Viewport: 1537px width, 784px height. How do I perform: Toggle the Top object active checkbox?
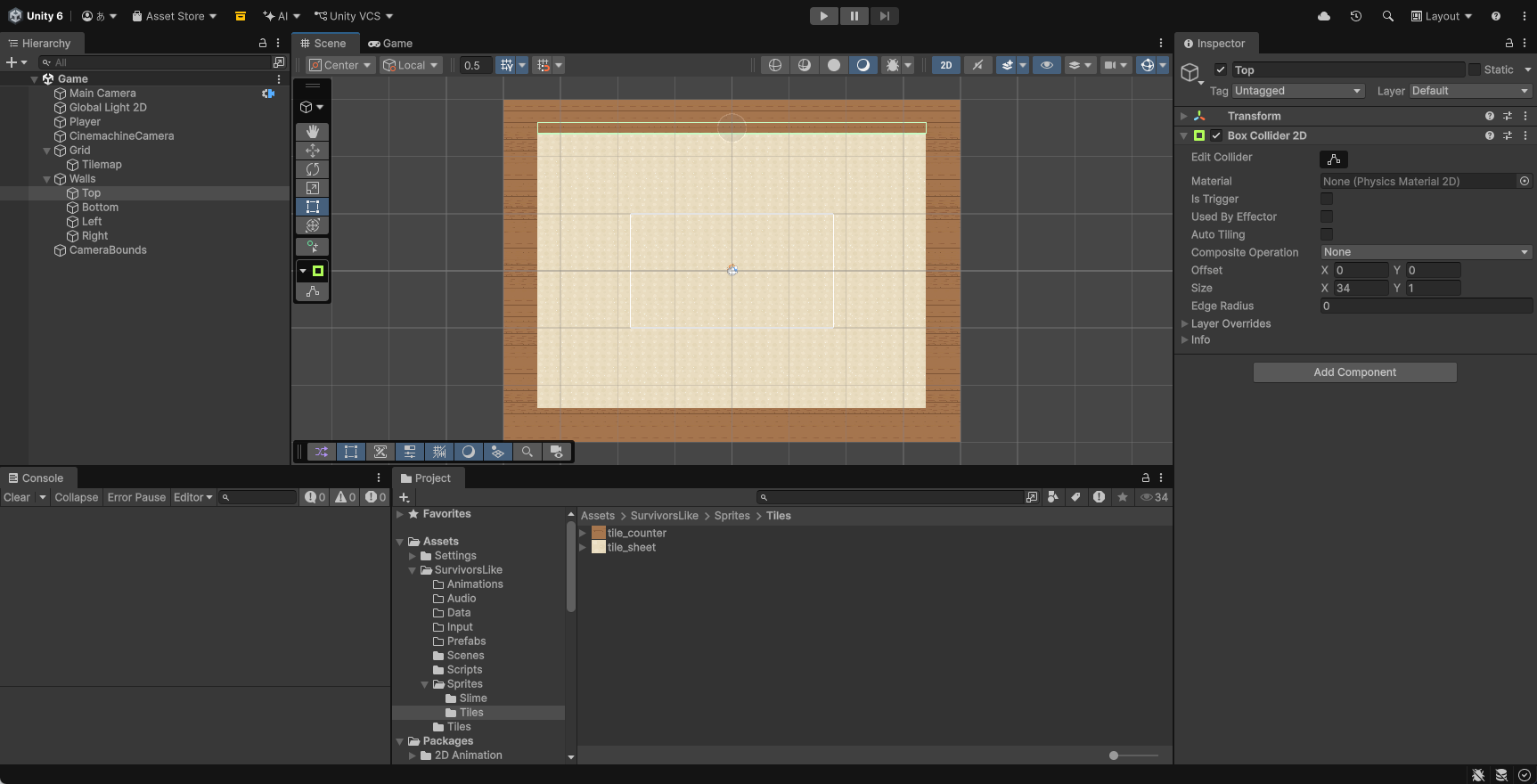click(x=1221, y=69)
